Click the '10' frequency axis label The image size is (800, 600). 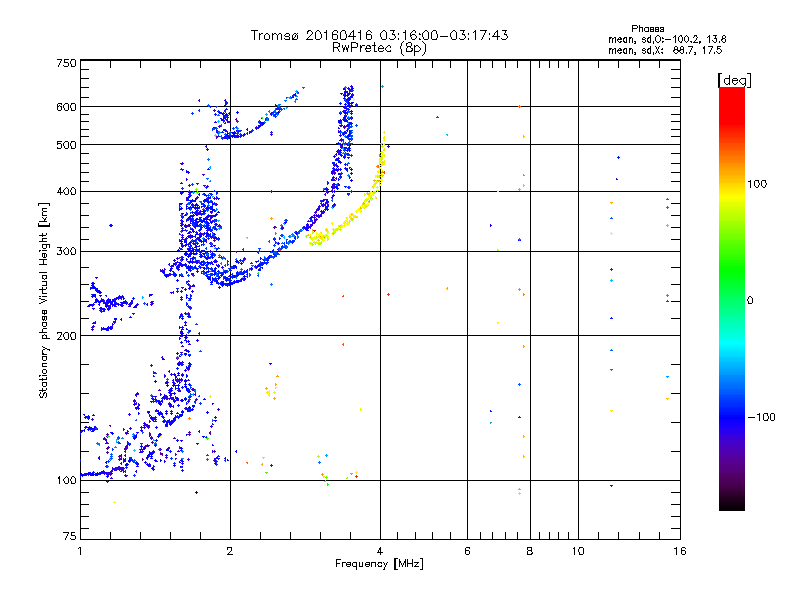pos(578,551)
